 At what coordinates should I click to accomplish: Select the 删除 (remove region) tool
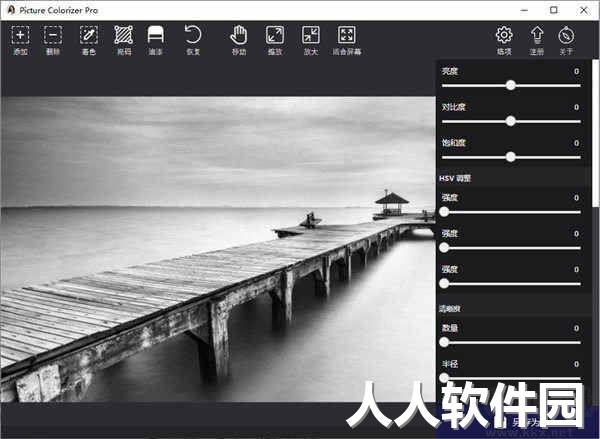[x=53, y=40]
